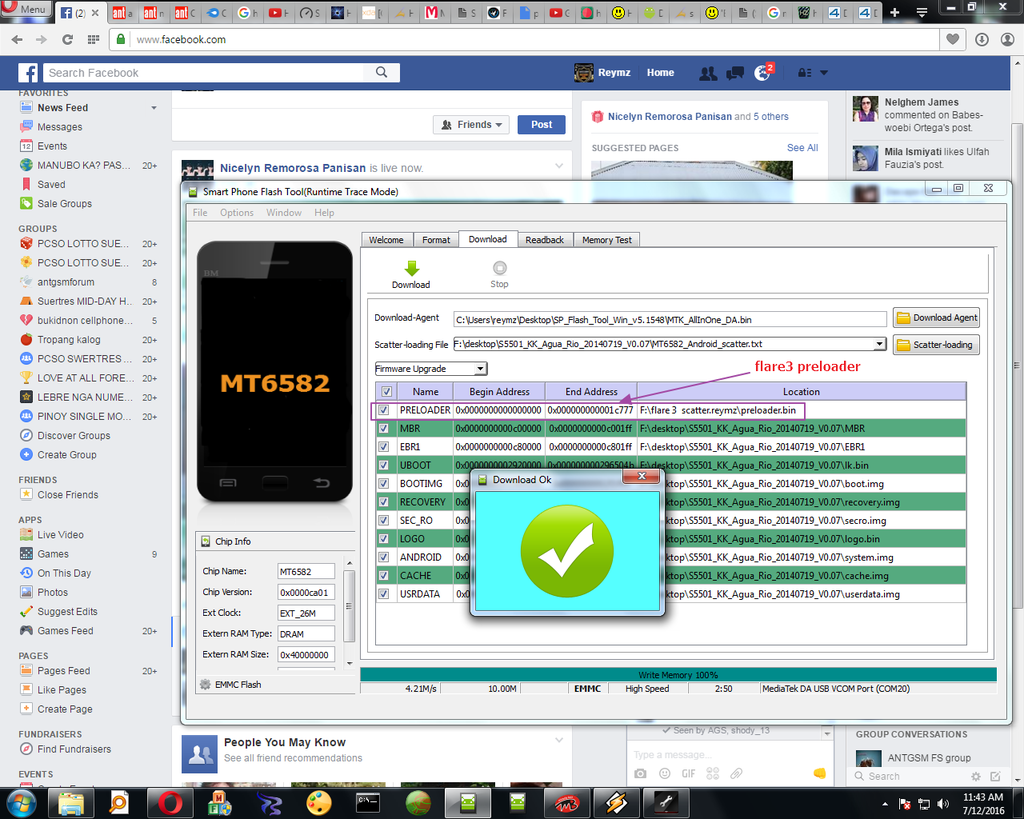This screenshot has width=1024, height=819.
Task: Switch to the Readback tab
Action: coord(545,240)
